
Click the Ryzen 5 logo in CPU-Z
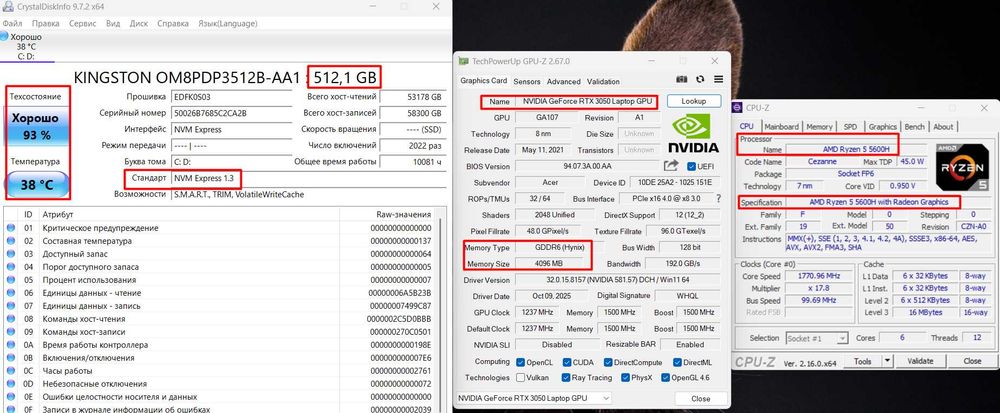(960, 167)
